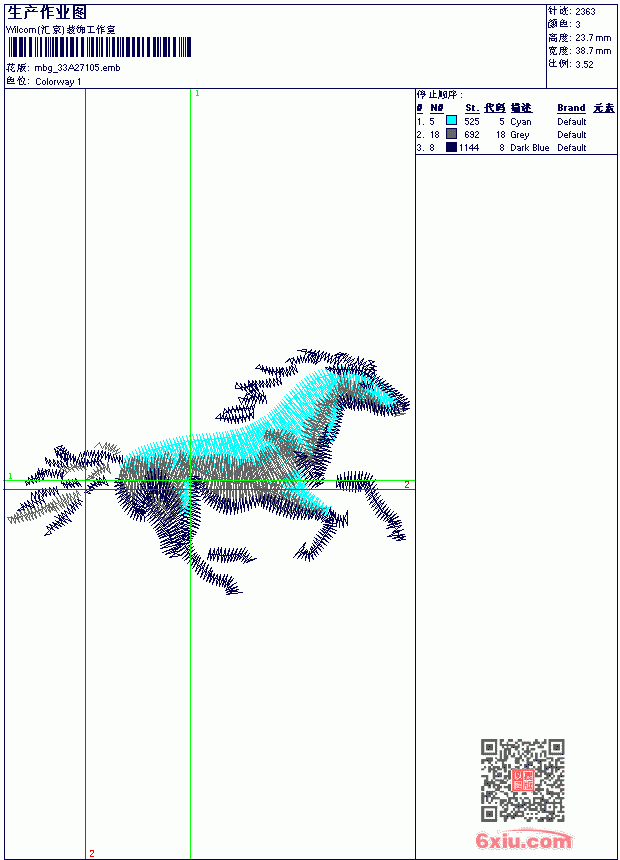Click the Dark Blue color swatch
The width and height of the screenshot is (620, 860).
[451, 147]
